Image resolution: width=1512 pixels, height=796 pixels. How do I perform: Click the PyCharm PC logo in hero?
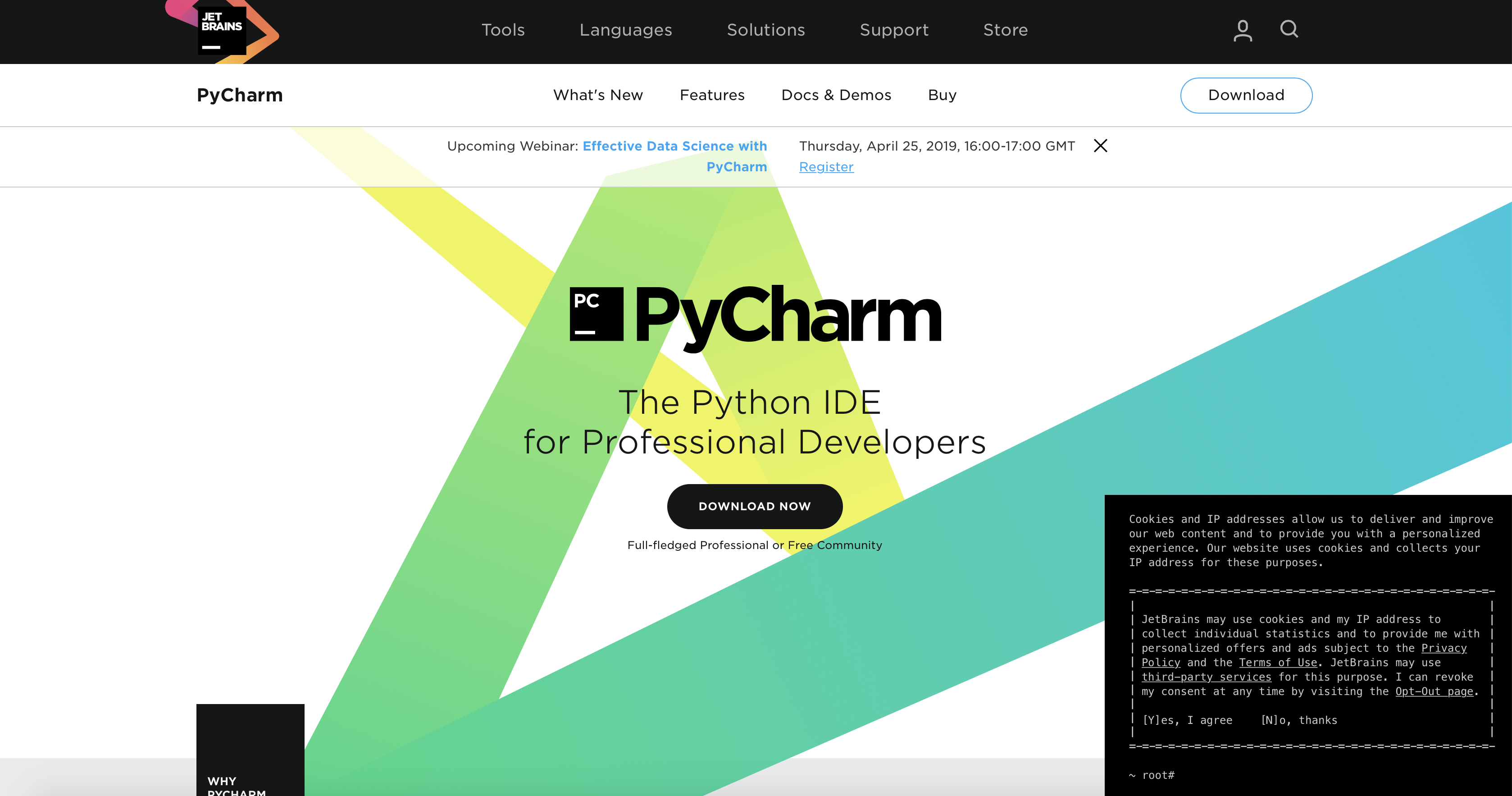pos(597,314)
